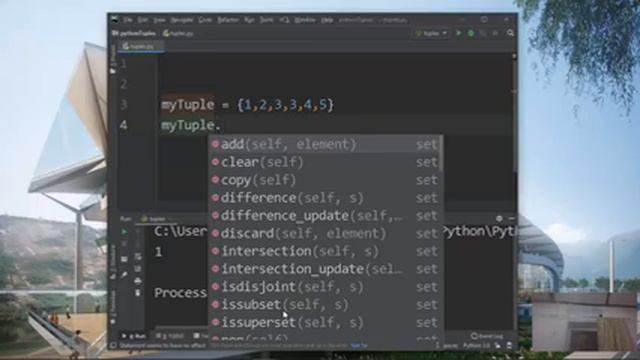This screenshot has width=640, height=360.
Task: Select the tuples tab in Run panel
Action: tap(156, 219)
